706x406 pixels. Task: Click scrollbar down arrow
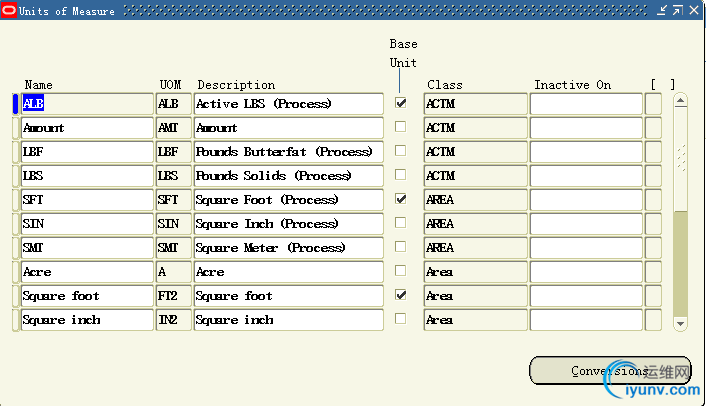(x=680, y=324)
